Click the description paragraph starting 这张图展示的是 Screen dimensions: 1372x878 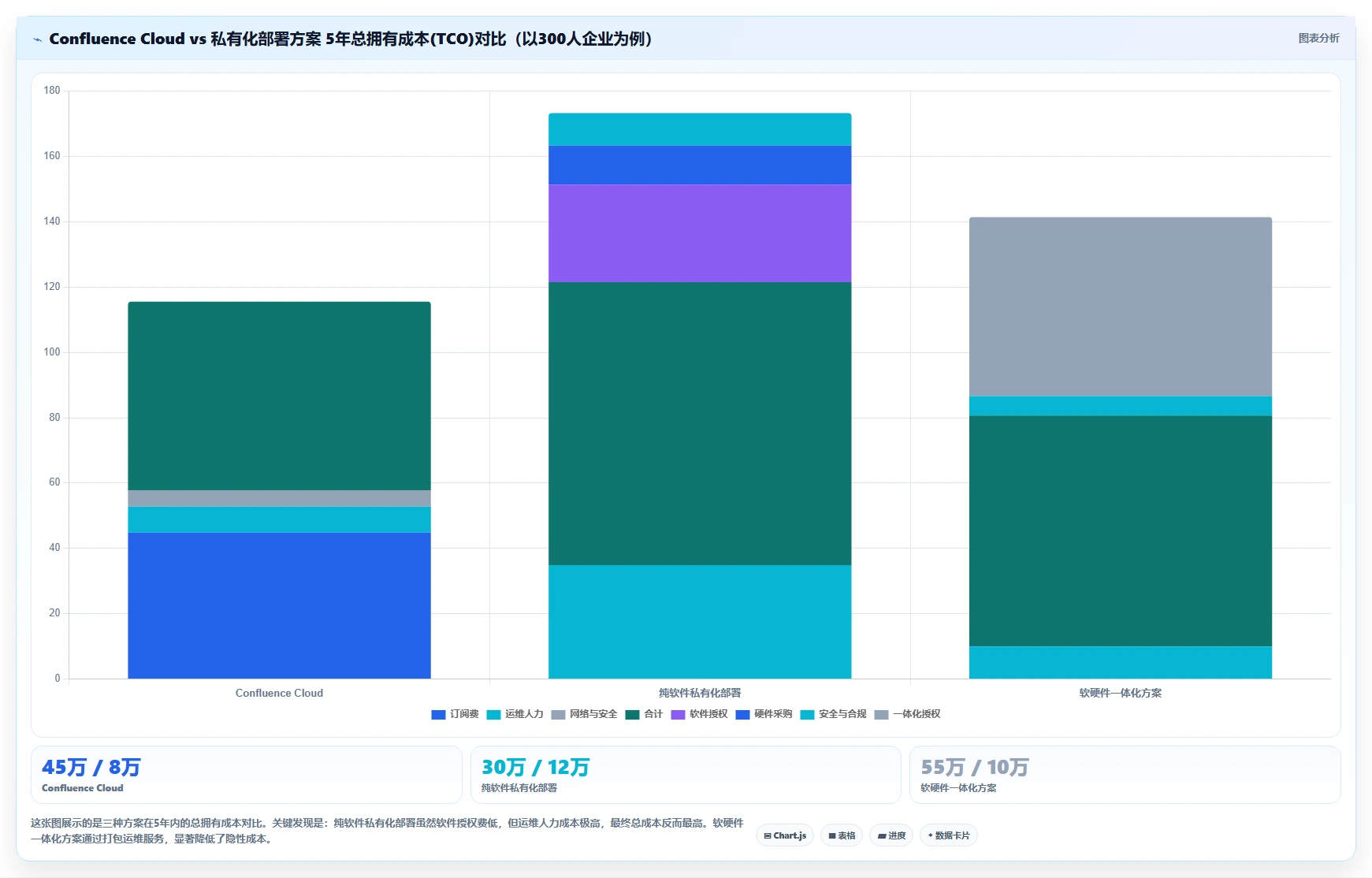pos(387,831)
